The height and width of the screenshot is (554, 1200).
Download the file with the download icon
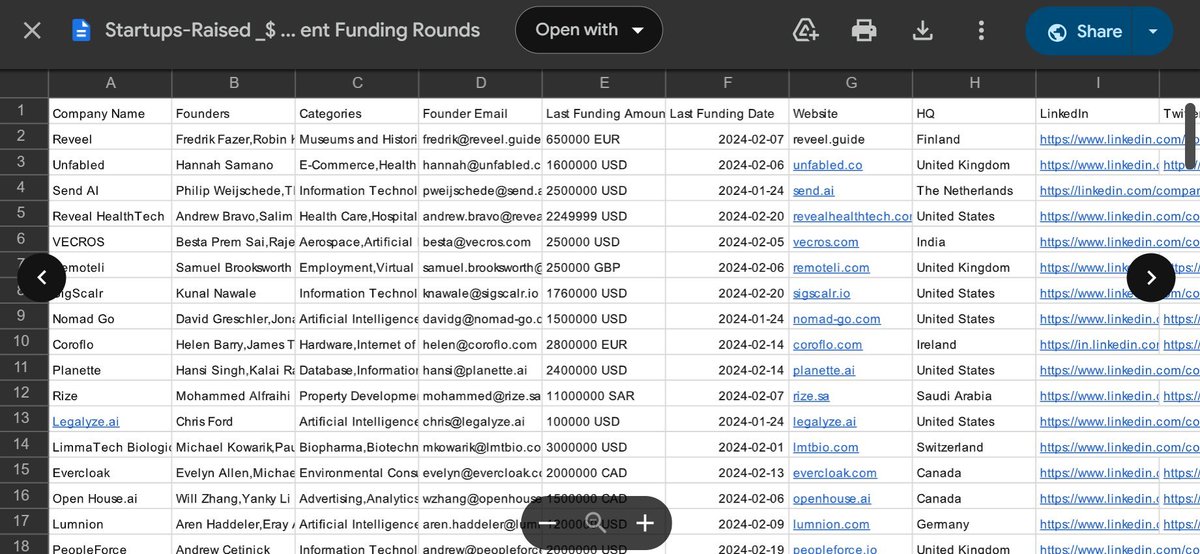tap(923, 31)
